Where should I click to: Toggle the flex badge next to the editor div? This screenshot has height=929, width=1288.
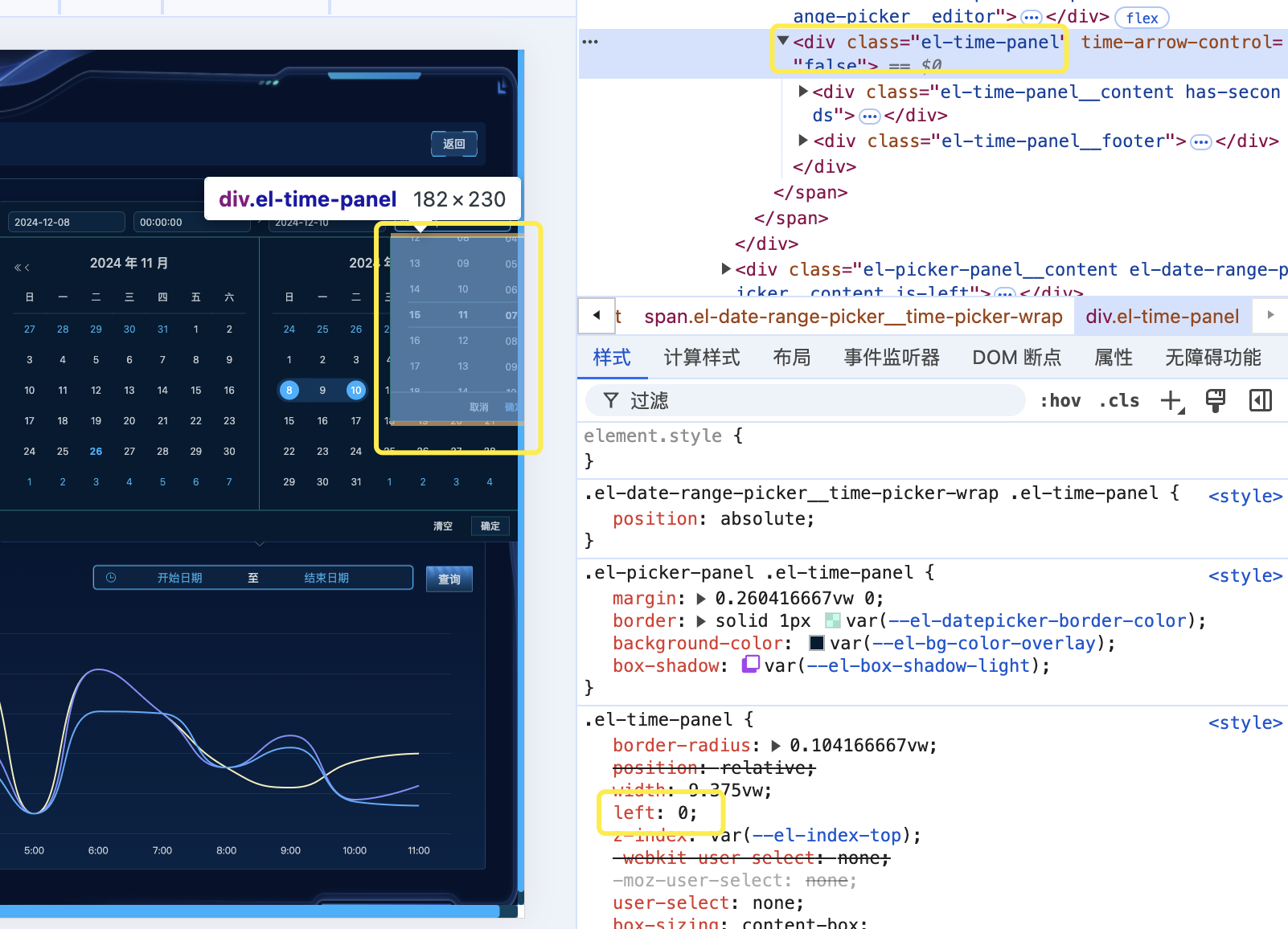pos(1141,17)
